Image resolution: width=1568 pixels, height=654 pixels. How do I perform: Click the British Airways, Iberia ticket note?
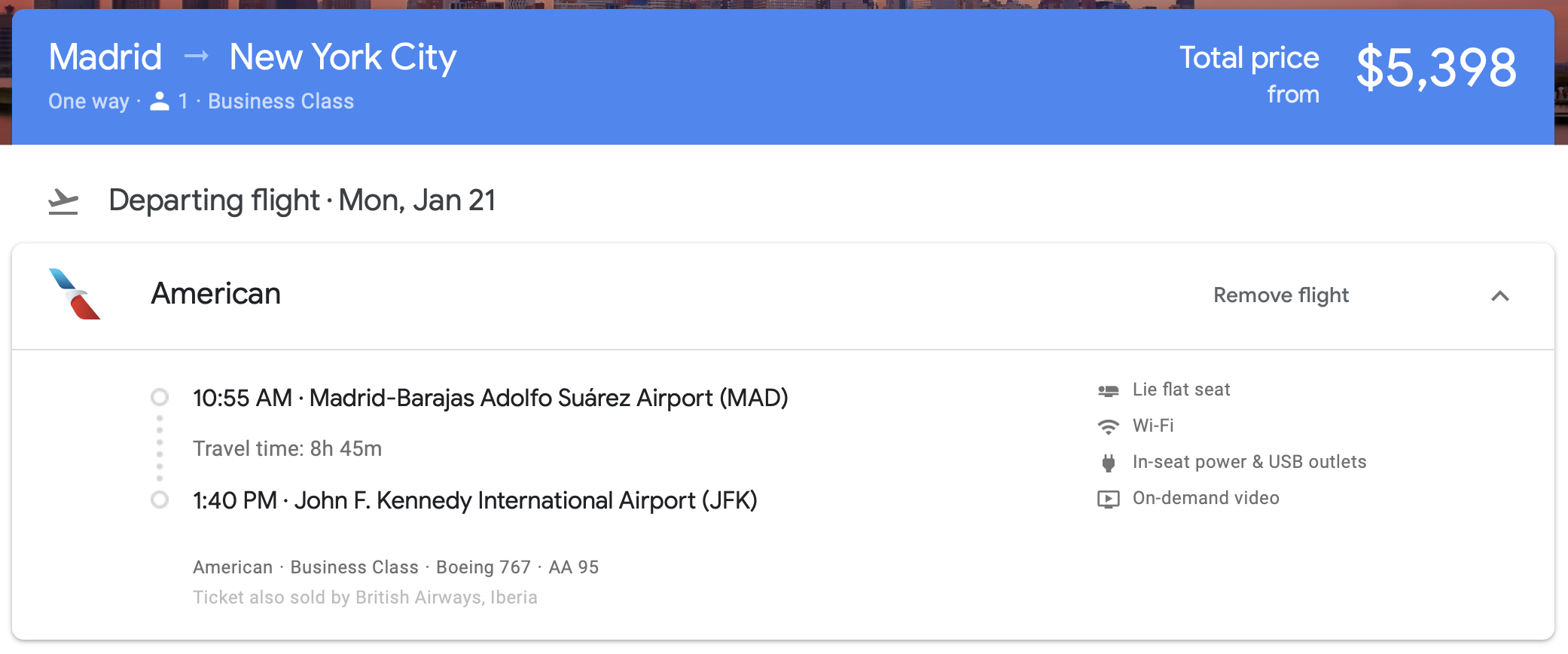coord(365,597)
